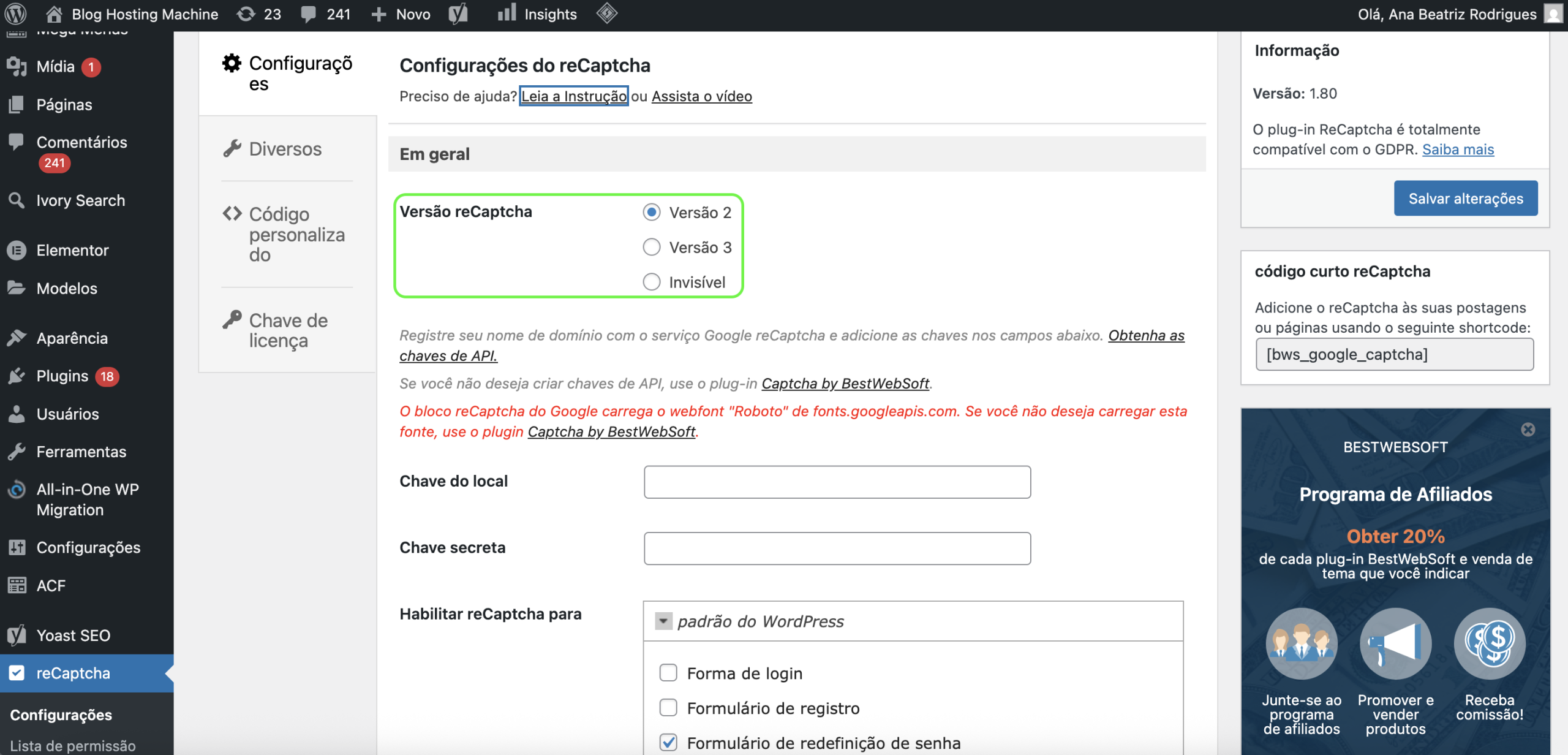Click the Ivory Search magnifier icon

tap(17, 200)
